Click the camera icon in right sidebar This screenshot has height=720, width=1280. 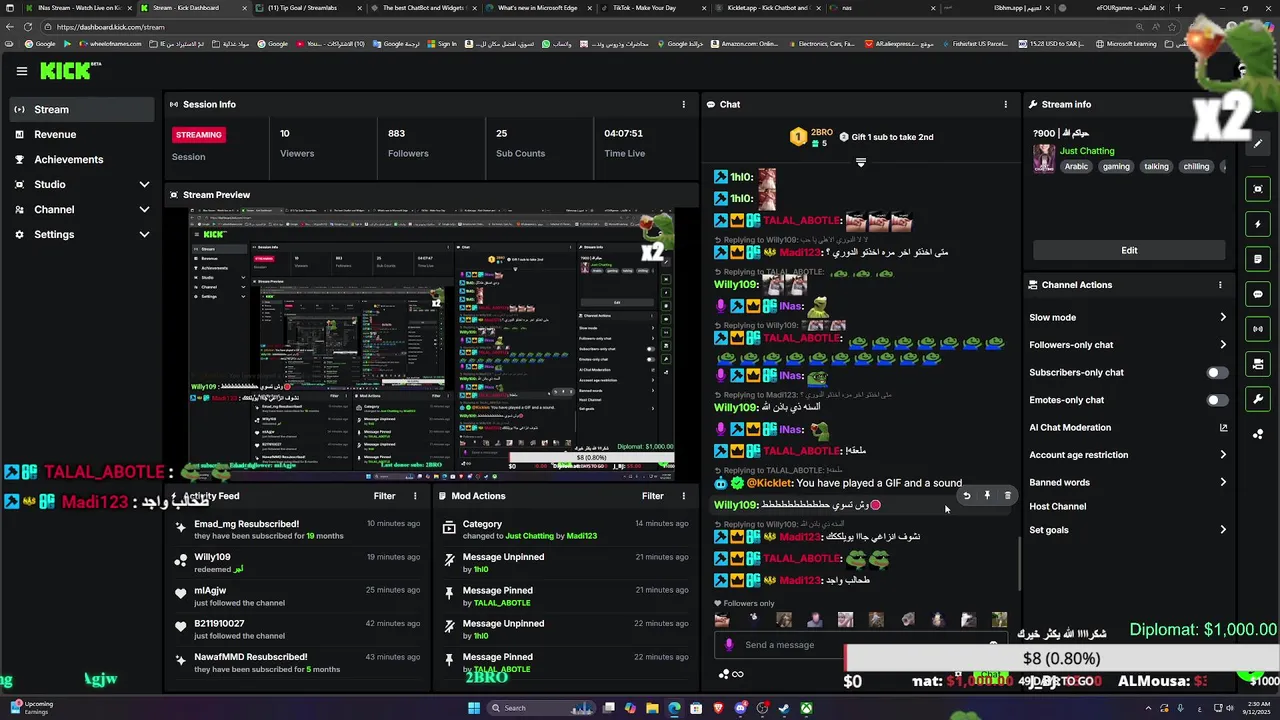1258,364
